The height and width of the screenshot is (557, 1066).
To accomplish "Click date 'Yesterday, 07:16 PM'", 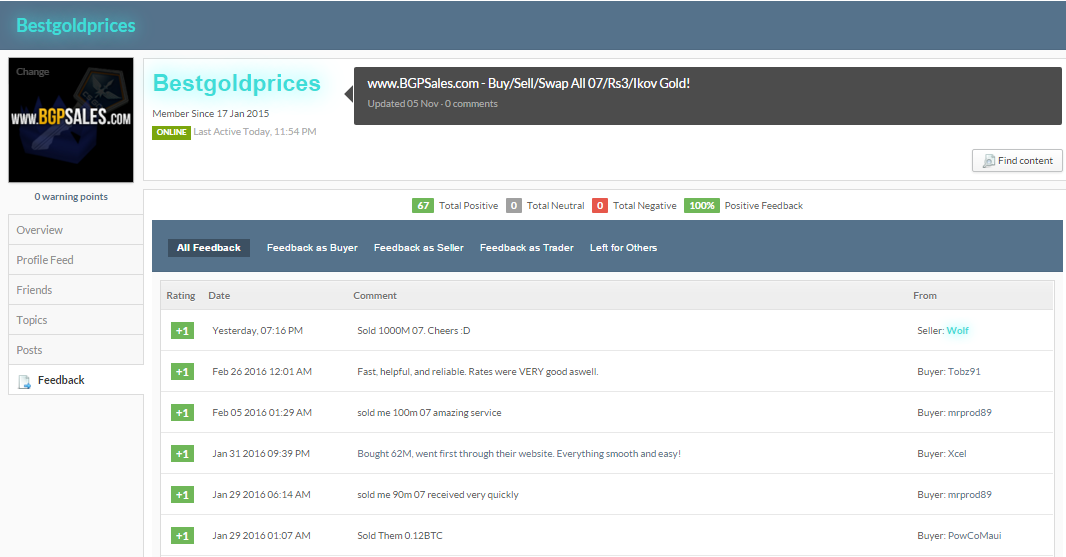I will click(257, 331).
